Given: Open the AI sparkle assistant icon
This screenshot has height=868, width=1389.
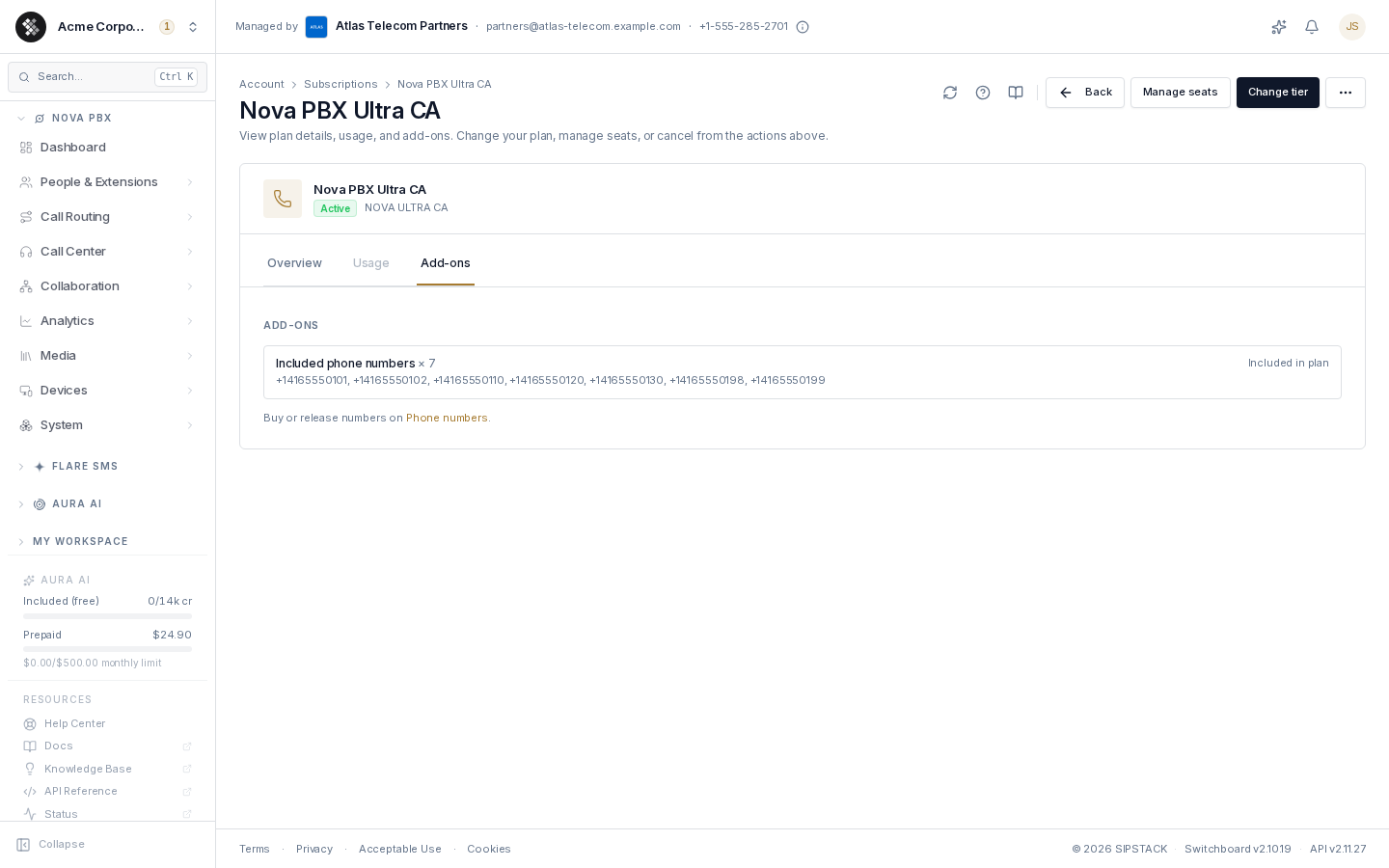Looking at the screenshot, I should [x=1279, y=27].
